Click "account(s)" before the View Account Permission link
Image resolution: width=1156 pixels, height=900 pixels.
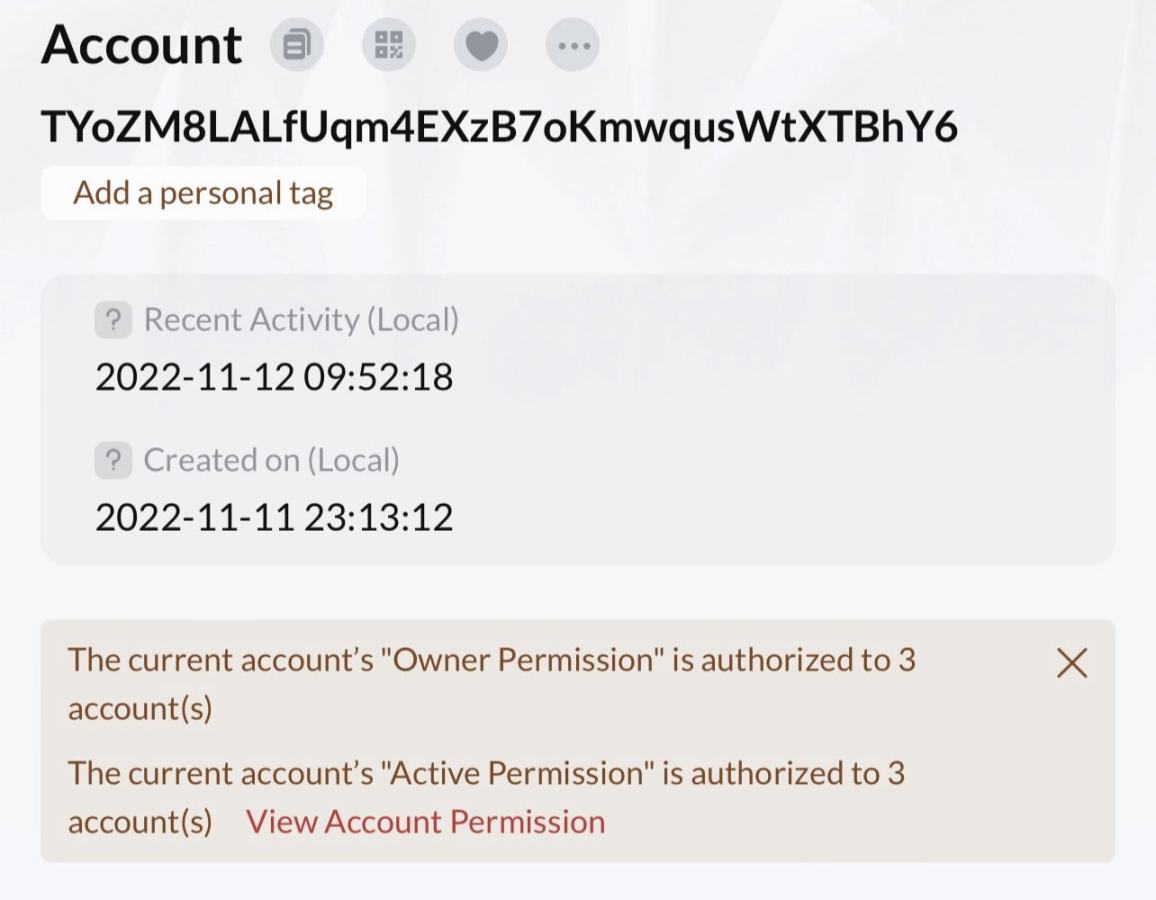(140, 822)
